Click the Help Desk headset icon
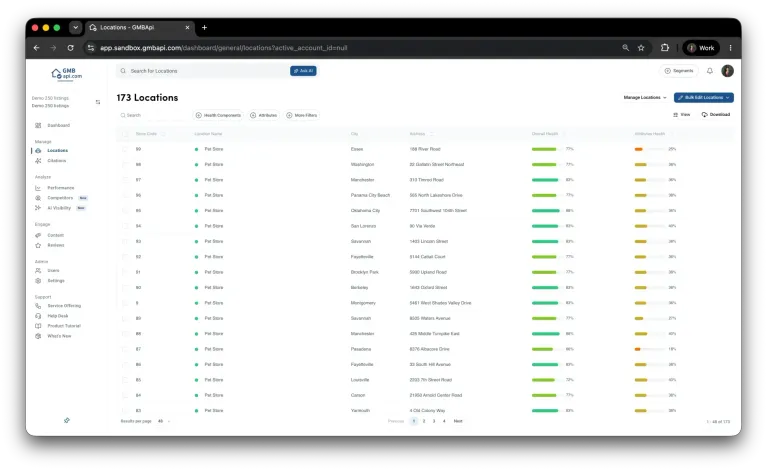The height and width of the screenshot is (471, 768). (38, 316)
